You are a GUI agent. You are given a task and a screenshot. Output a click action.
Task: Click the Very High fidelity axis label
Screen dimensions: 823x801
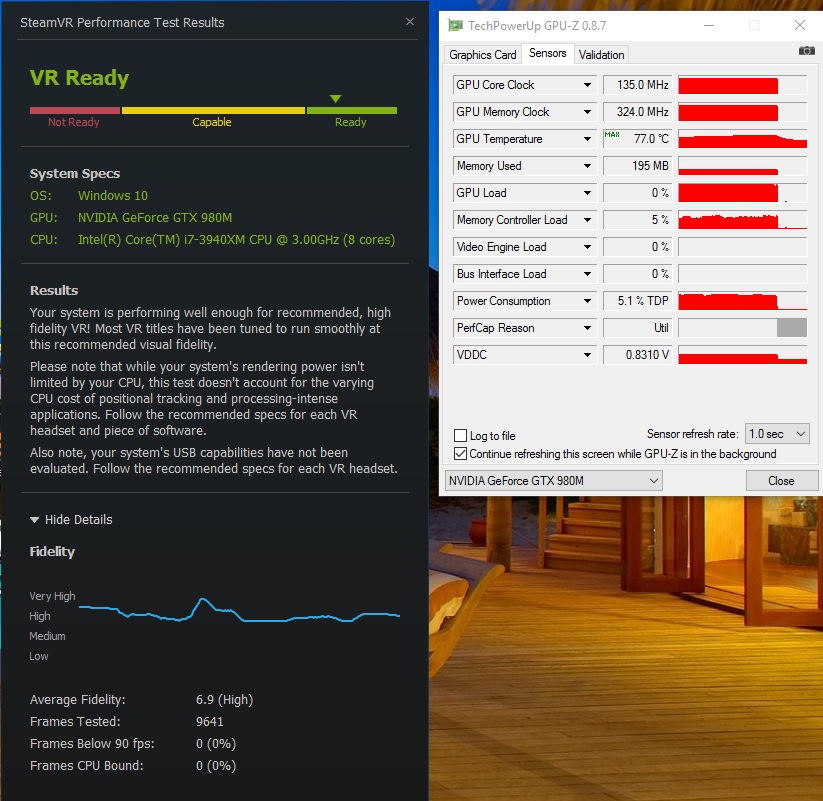pyautogui.click(x=52, y=596)
